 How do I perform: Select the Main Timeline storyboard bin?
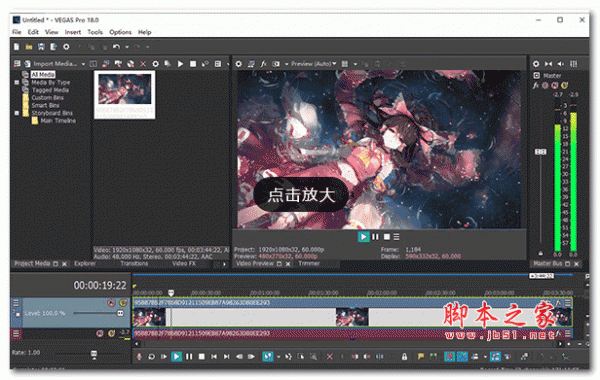[x=58, y=121]
